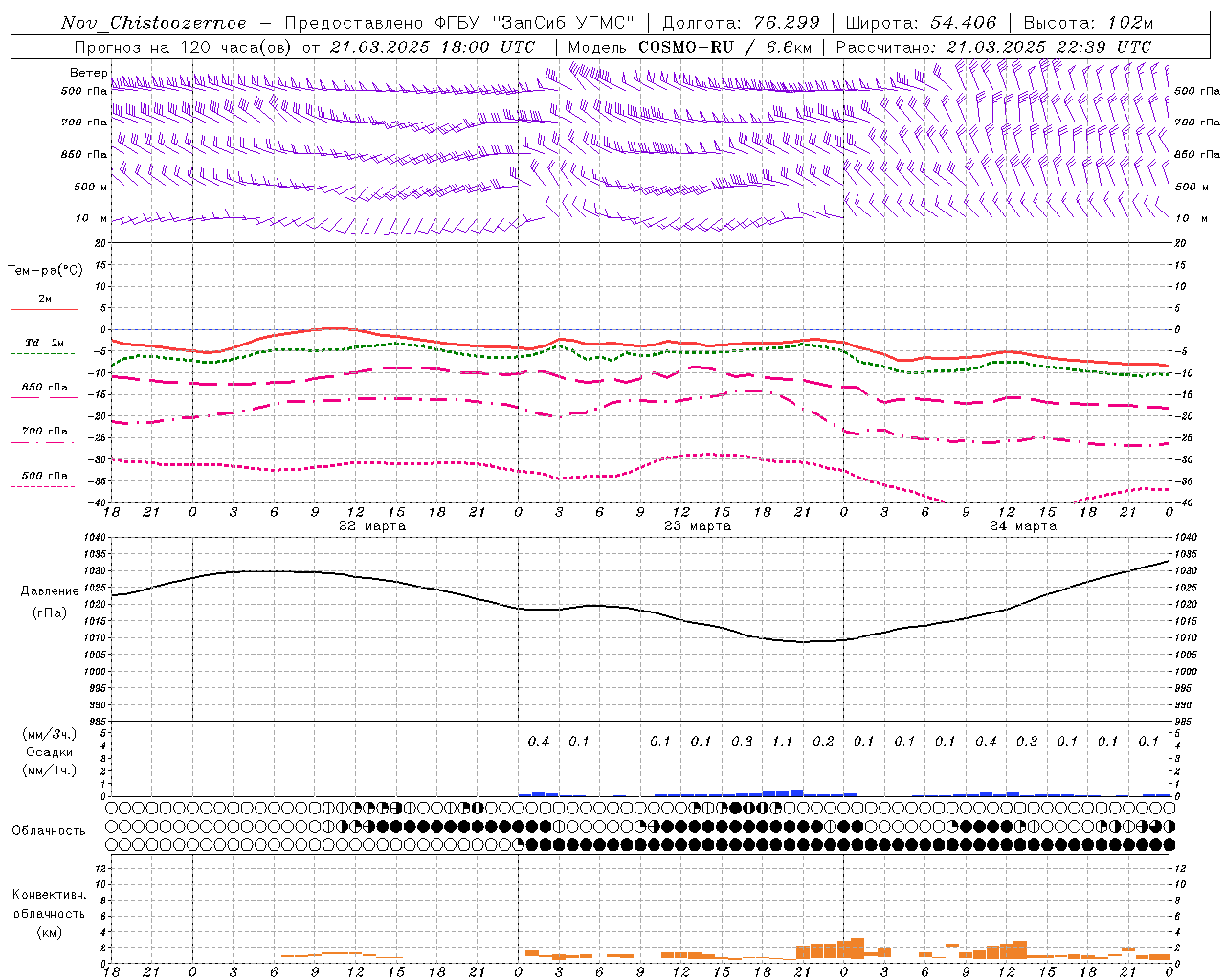Viewport: 1225px width, 980px height.
Task: Click the solid red '2м' legend line
Action: pyautogui.click(x=44, y=309)
